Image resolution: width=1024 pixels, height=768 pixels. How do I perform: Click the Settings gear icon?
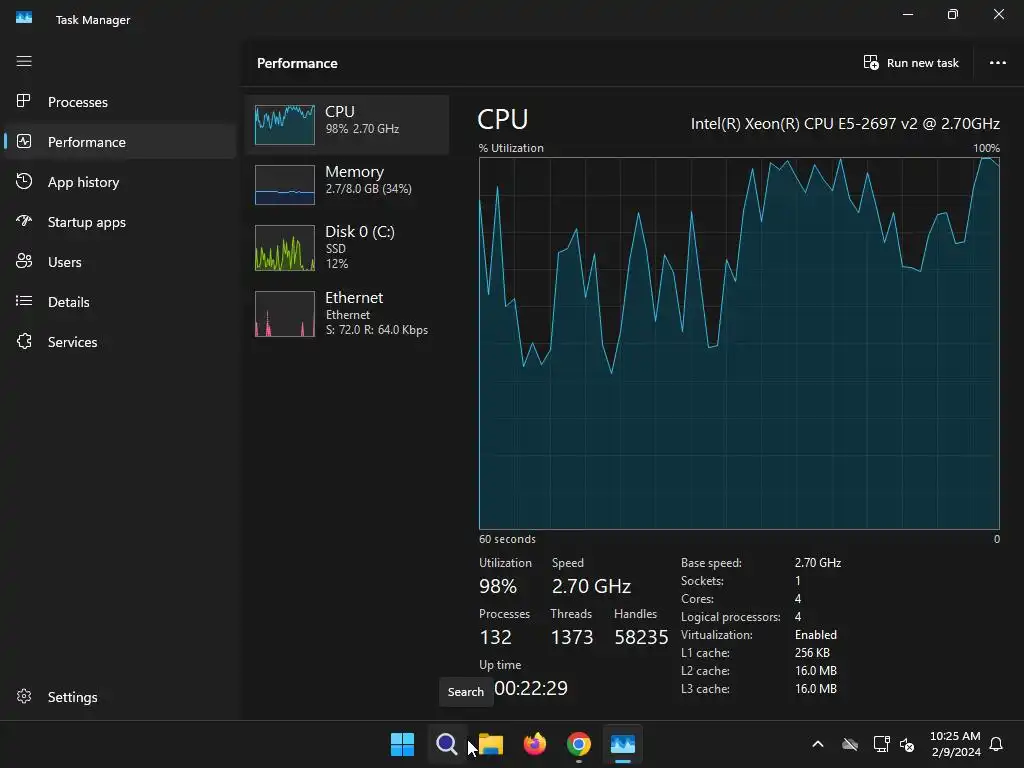[x=24, y=696]
